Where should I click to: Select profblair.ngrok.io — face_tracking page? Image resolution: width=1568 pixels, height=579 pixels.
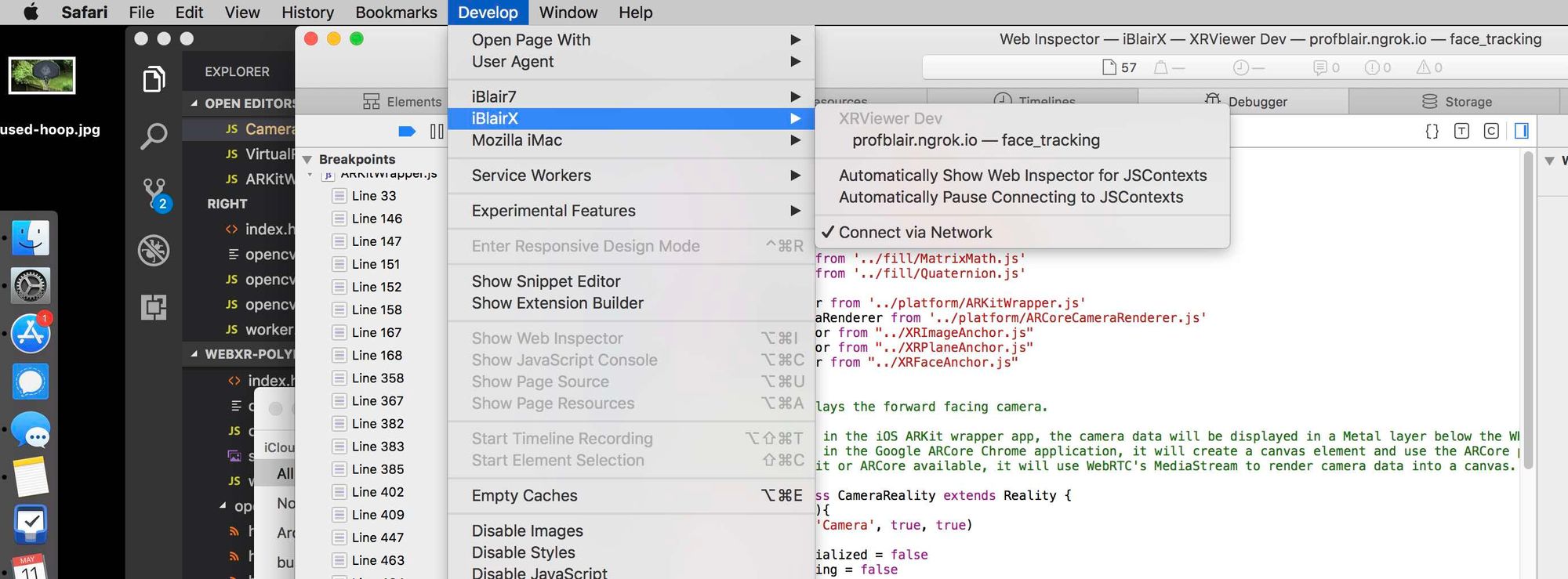pyautogui.click(x=1022, y=140)
